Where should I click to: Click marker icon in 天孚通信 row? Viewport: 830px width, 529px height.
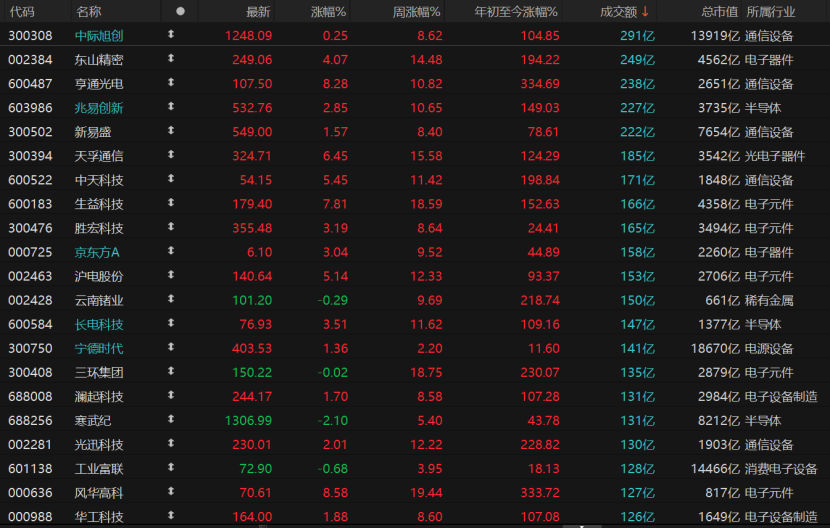click(171, 155)
